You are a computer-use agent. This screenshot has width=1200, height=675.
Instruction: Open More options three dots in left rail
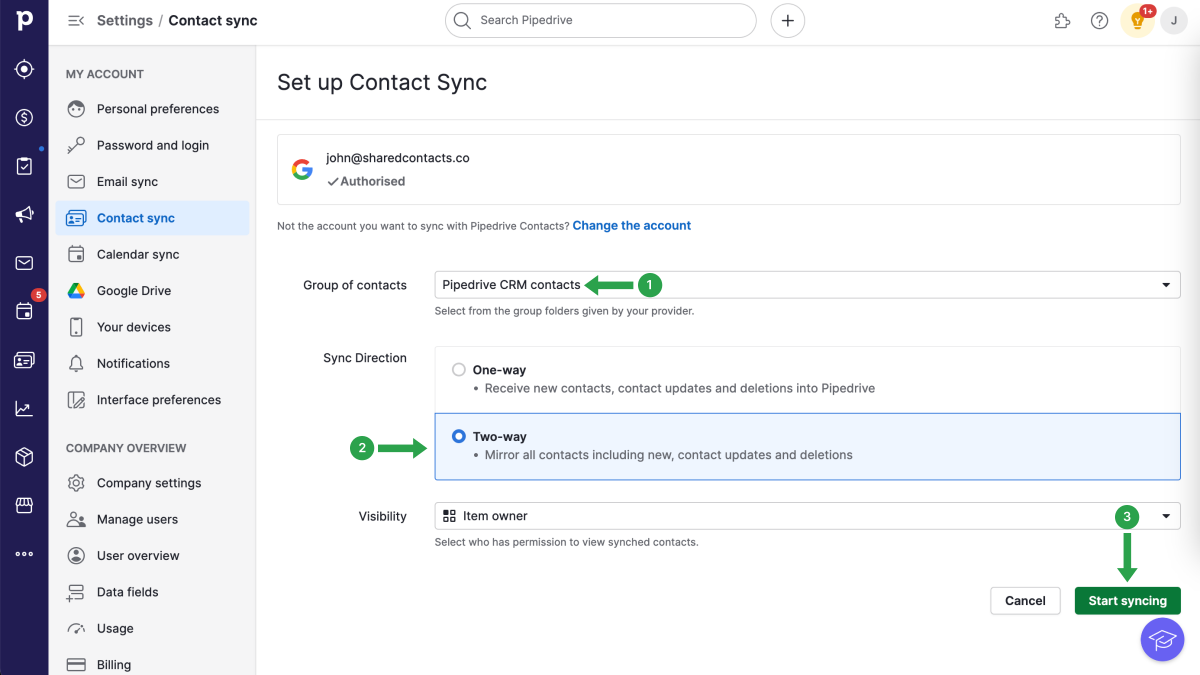[x=24, y=554]
